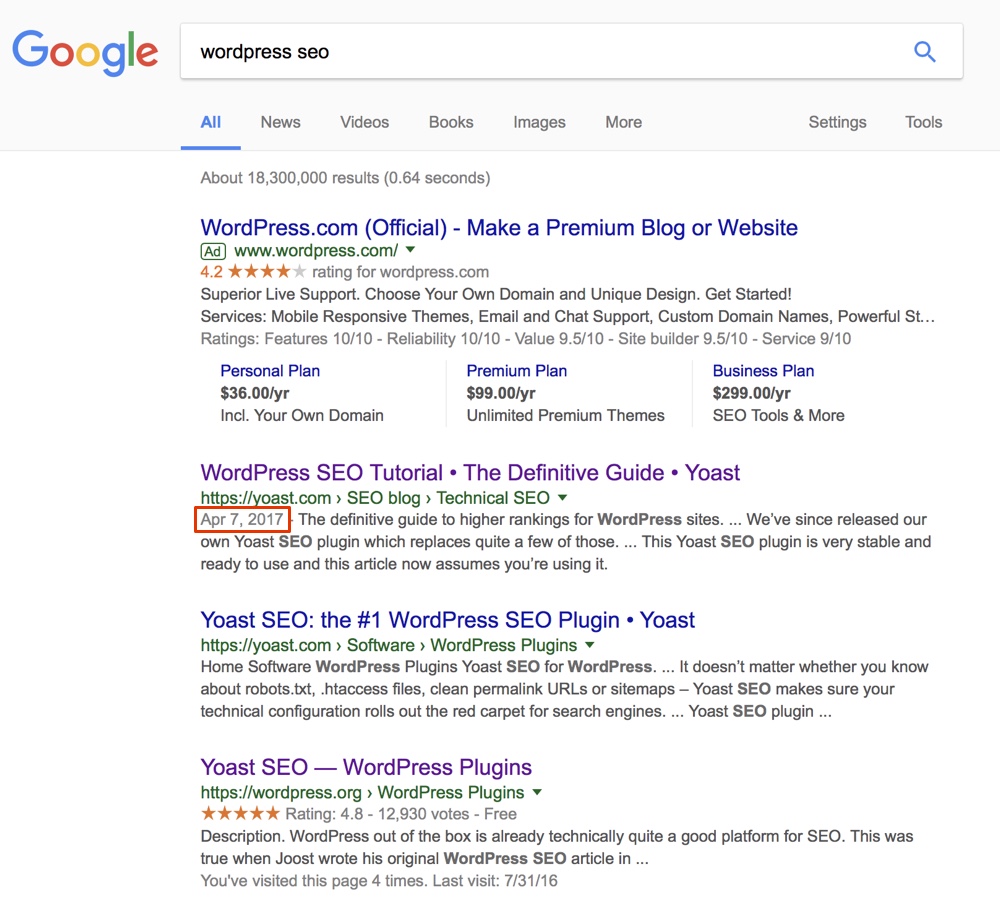Screen dimensions: 1000x910
Task: Open the More search menu
Action: coord(624,122)
